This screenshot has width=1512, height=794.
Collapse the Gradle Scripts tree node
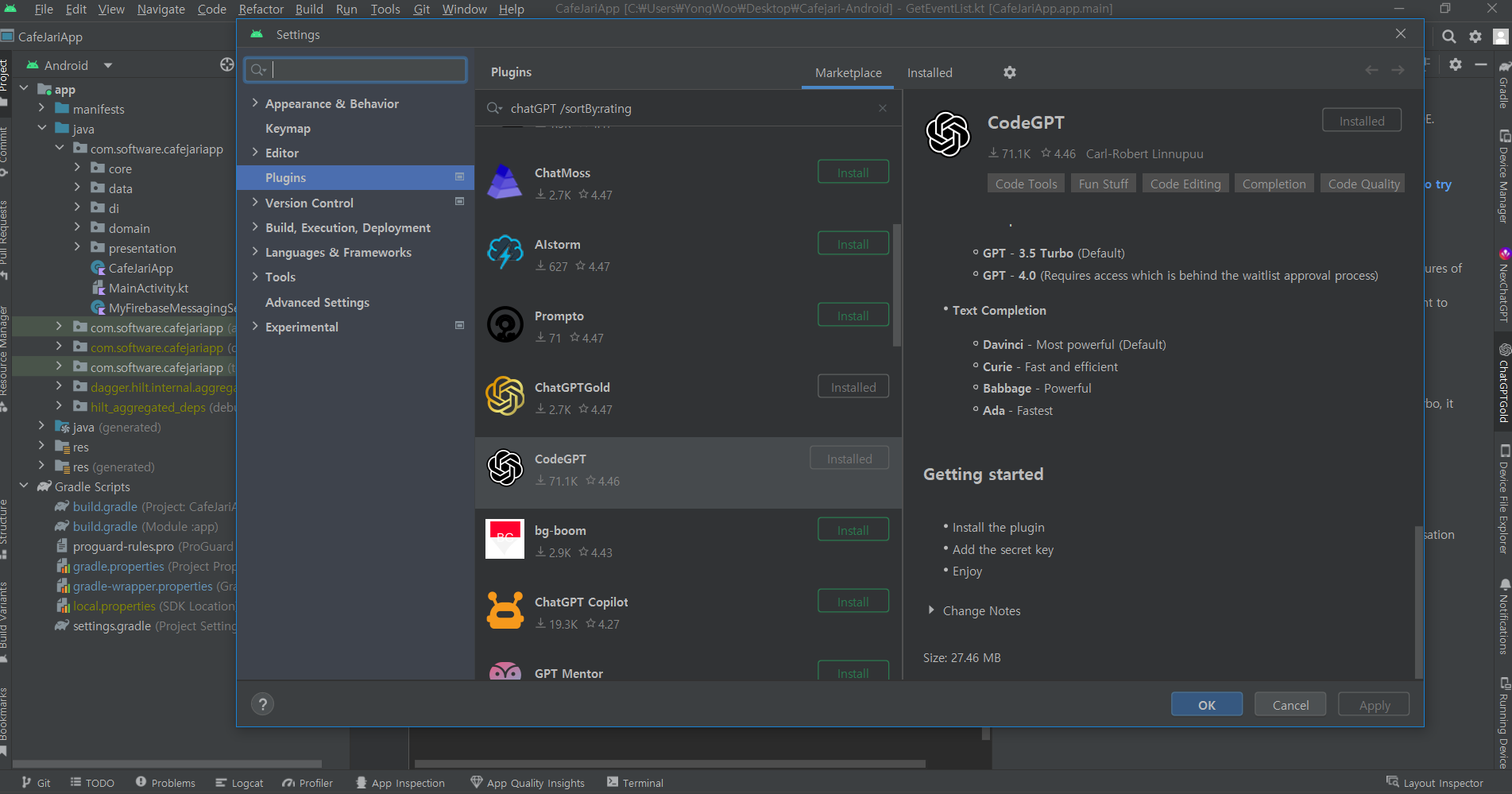[24, 486]
